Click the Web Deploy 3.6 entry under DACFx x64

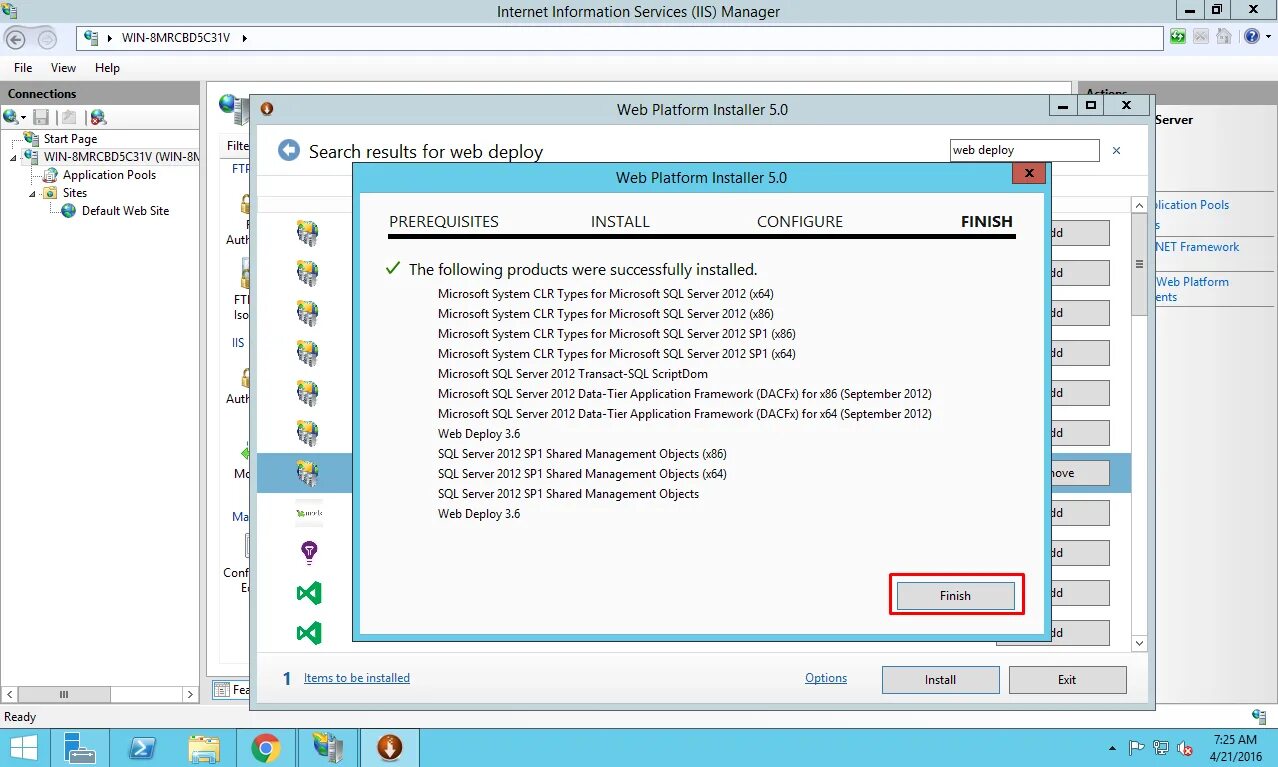[479, 434]
